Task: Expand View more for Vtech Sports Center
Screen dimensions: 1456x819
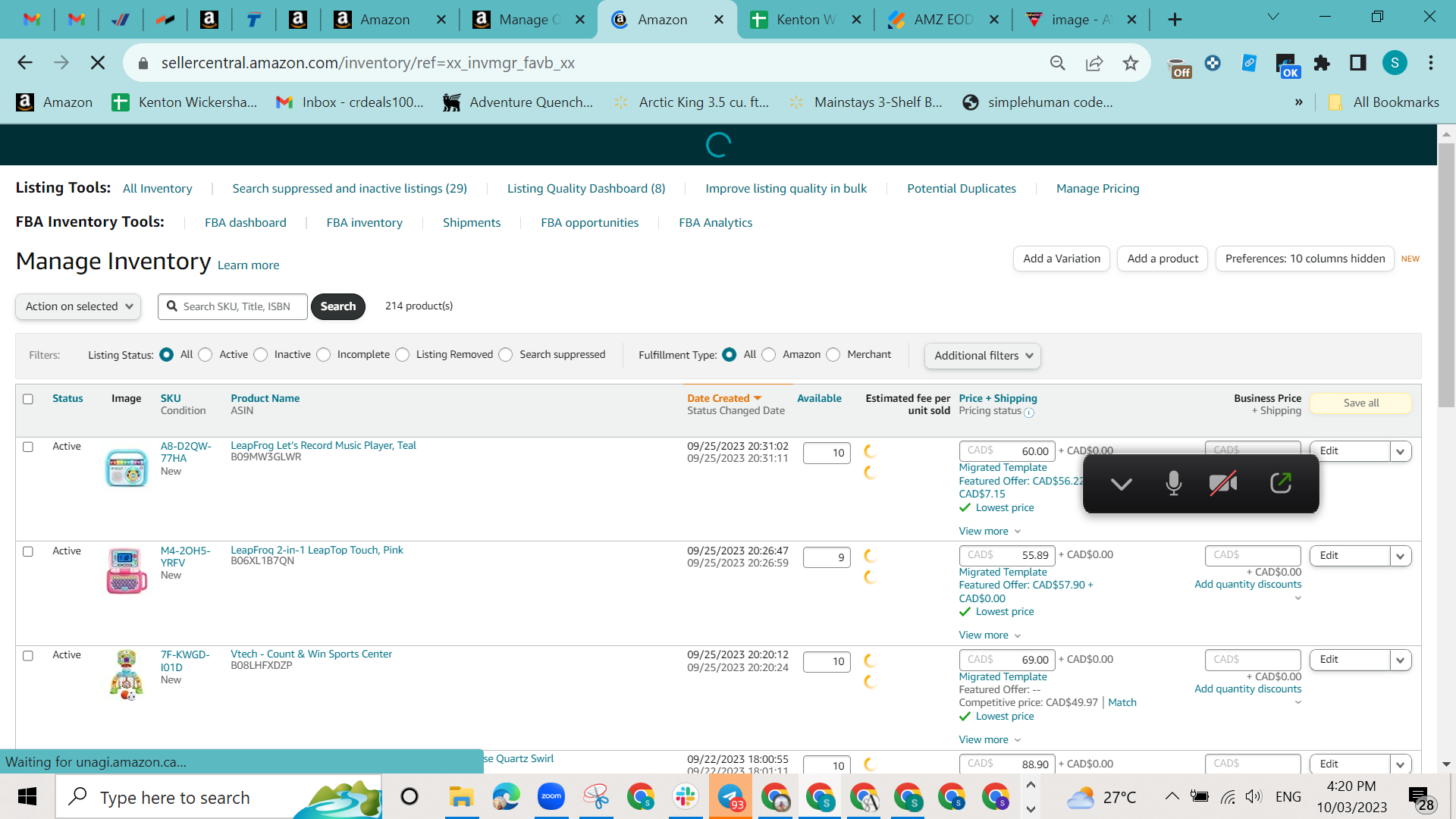Action: [x=990, y=739]
